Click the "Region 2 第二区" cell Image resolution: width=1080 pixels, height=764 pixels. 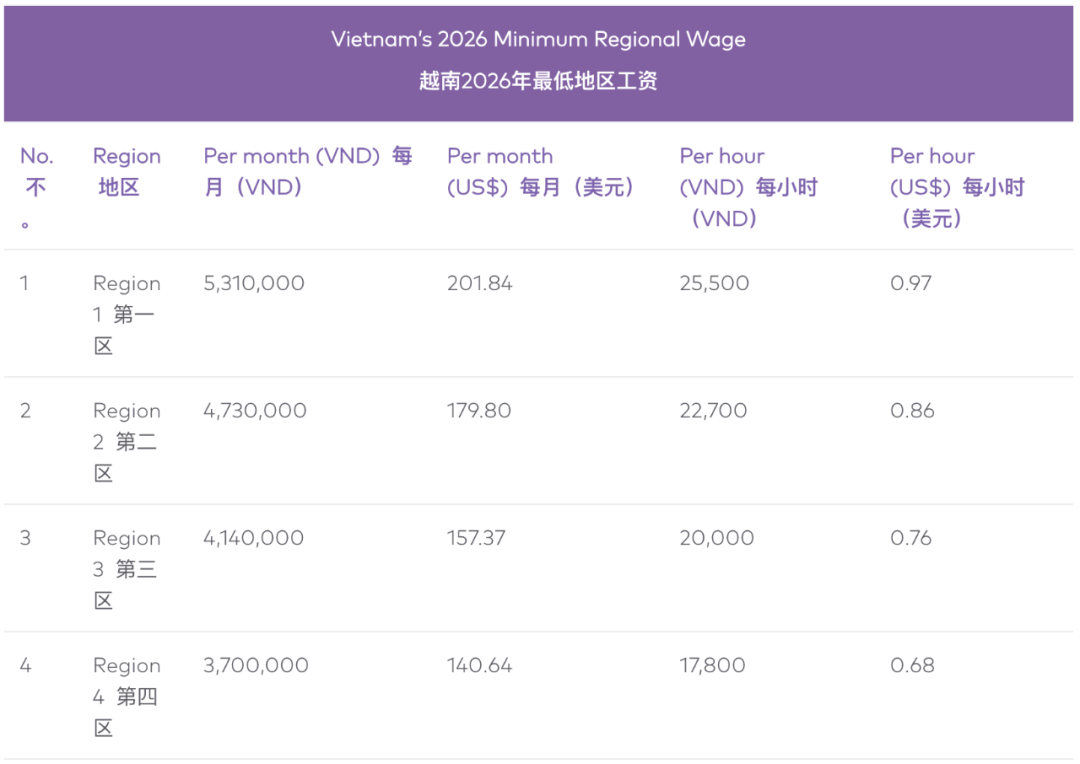click(126, 441)
